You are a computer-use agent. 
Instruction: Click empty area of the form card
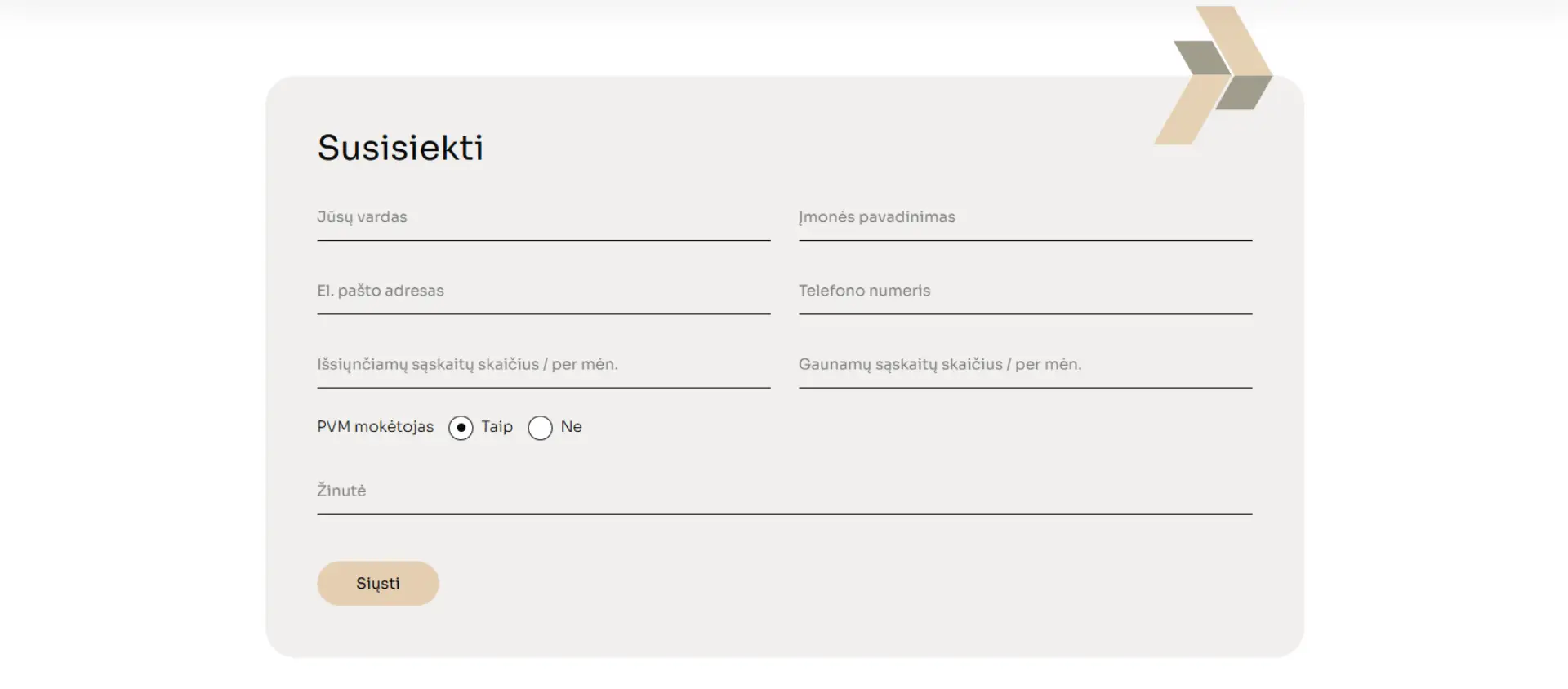[898, 588]
